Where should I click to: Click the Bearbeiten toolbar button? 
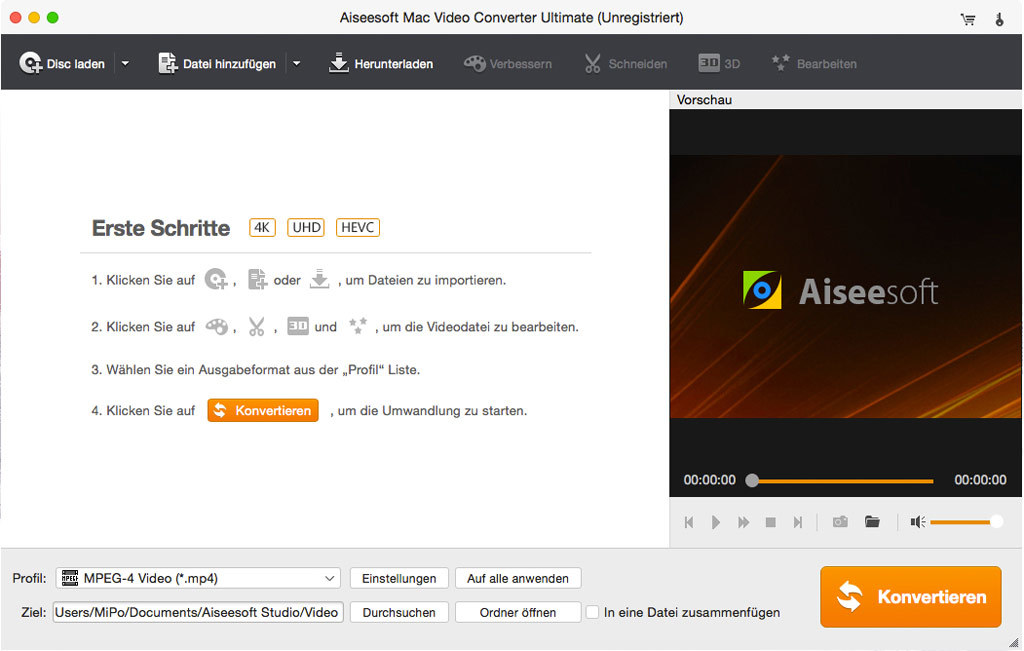click(x=814, y=63)
